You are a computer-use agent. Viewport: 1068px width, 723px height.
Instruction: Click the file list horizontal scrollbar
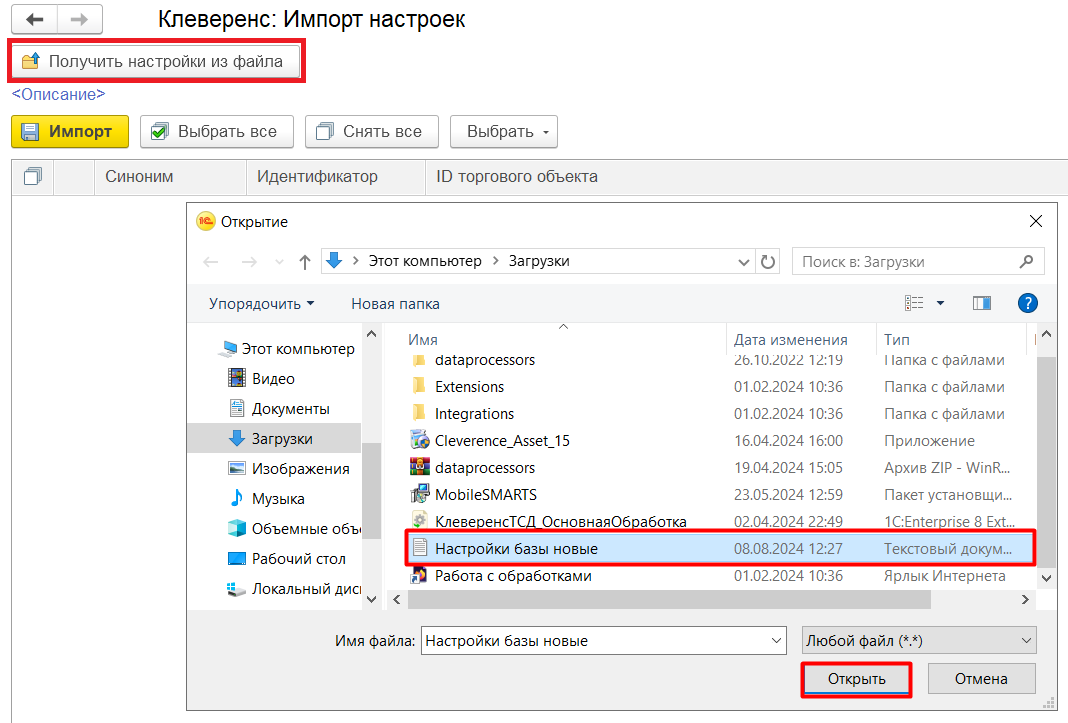coord(669,600)
